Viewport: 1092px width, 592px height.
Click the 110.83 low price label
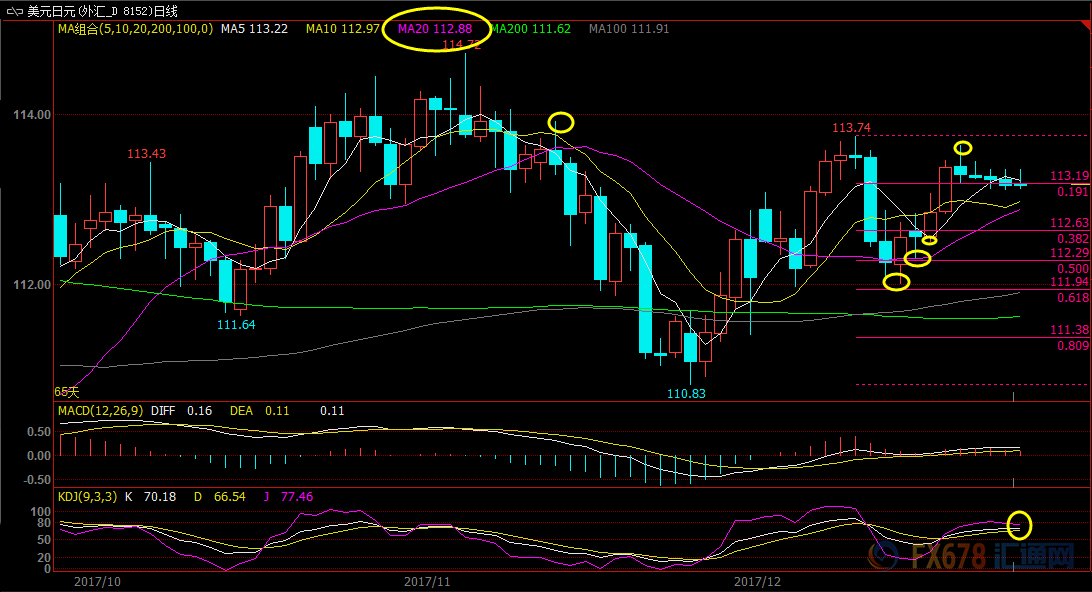[x=686, y=394]
